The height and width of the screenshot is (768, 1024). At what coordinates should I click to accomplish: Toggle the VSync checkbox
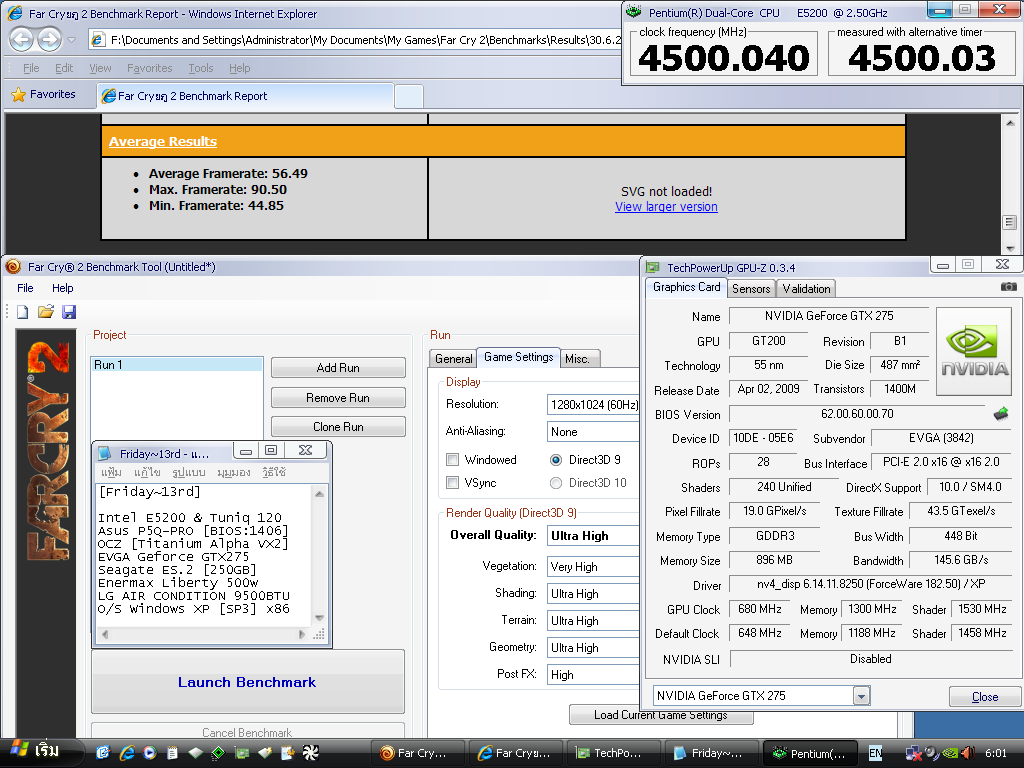pyautogui.click(x=452, y=483)
